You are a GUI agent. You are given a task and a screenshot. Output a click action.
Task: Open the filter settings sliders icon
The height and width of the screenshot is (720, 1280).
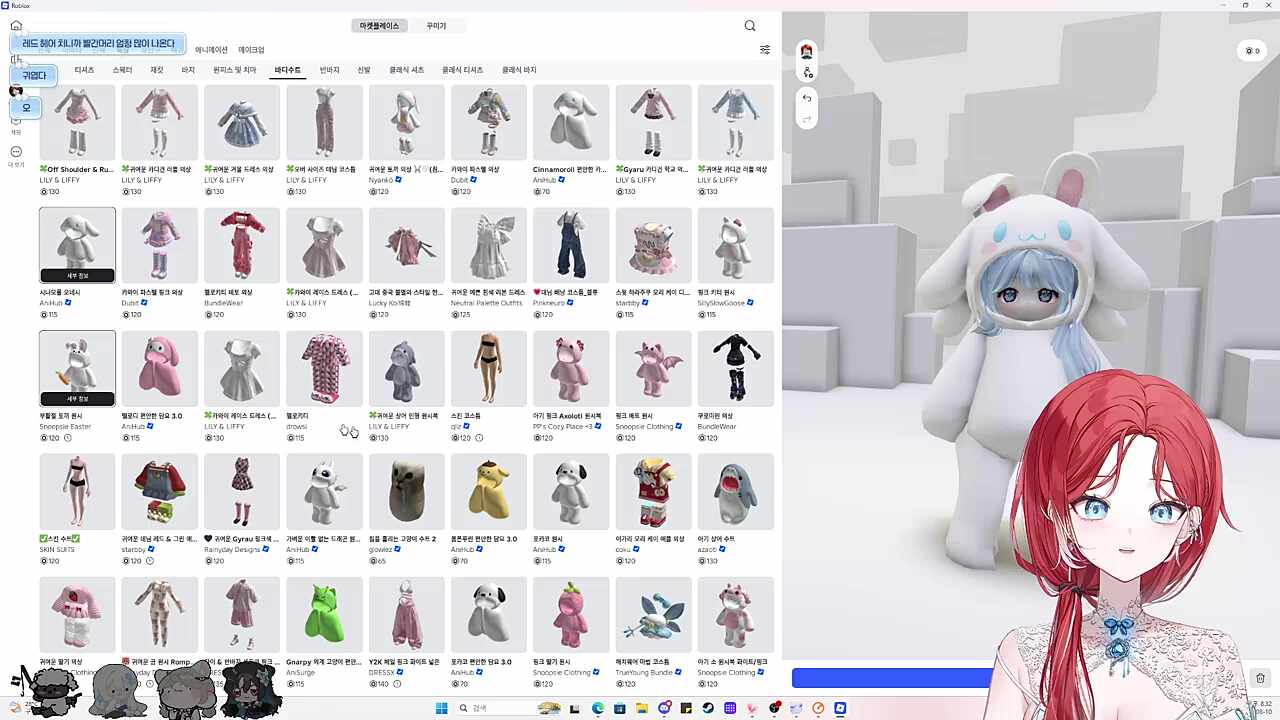click(765, 50)
